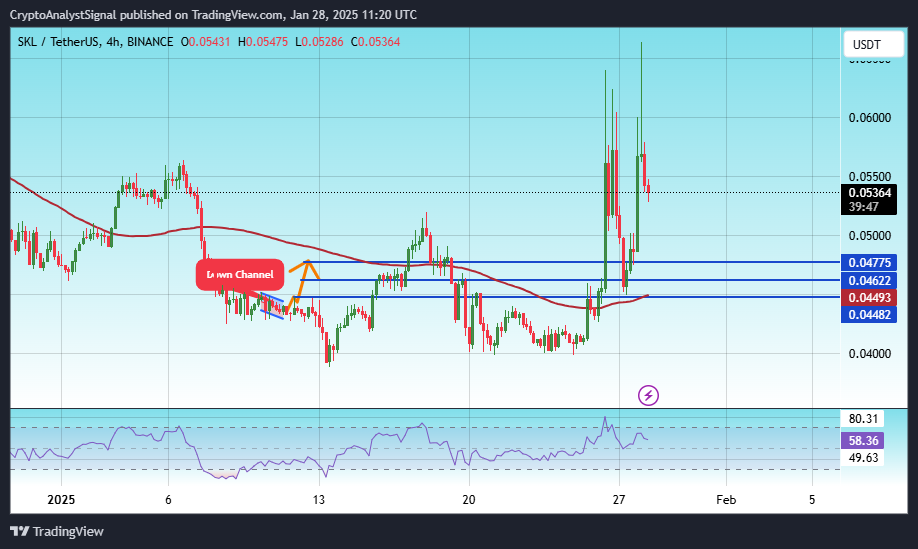Open the USDT currency selector

pyautogui.click(x=873, y=44)
